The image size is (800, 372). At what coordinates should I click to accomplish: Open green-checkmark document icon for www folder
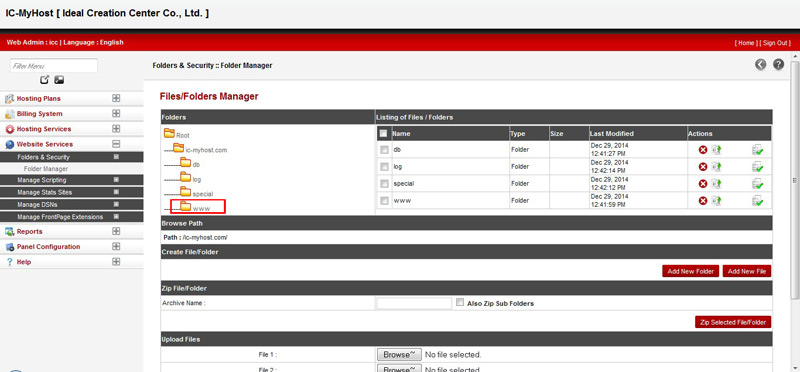click(757, 201)
